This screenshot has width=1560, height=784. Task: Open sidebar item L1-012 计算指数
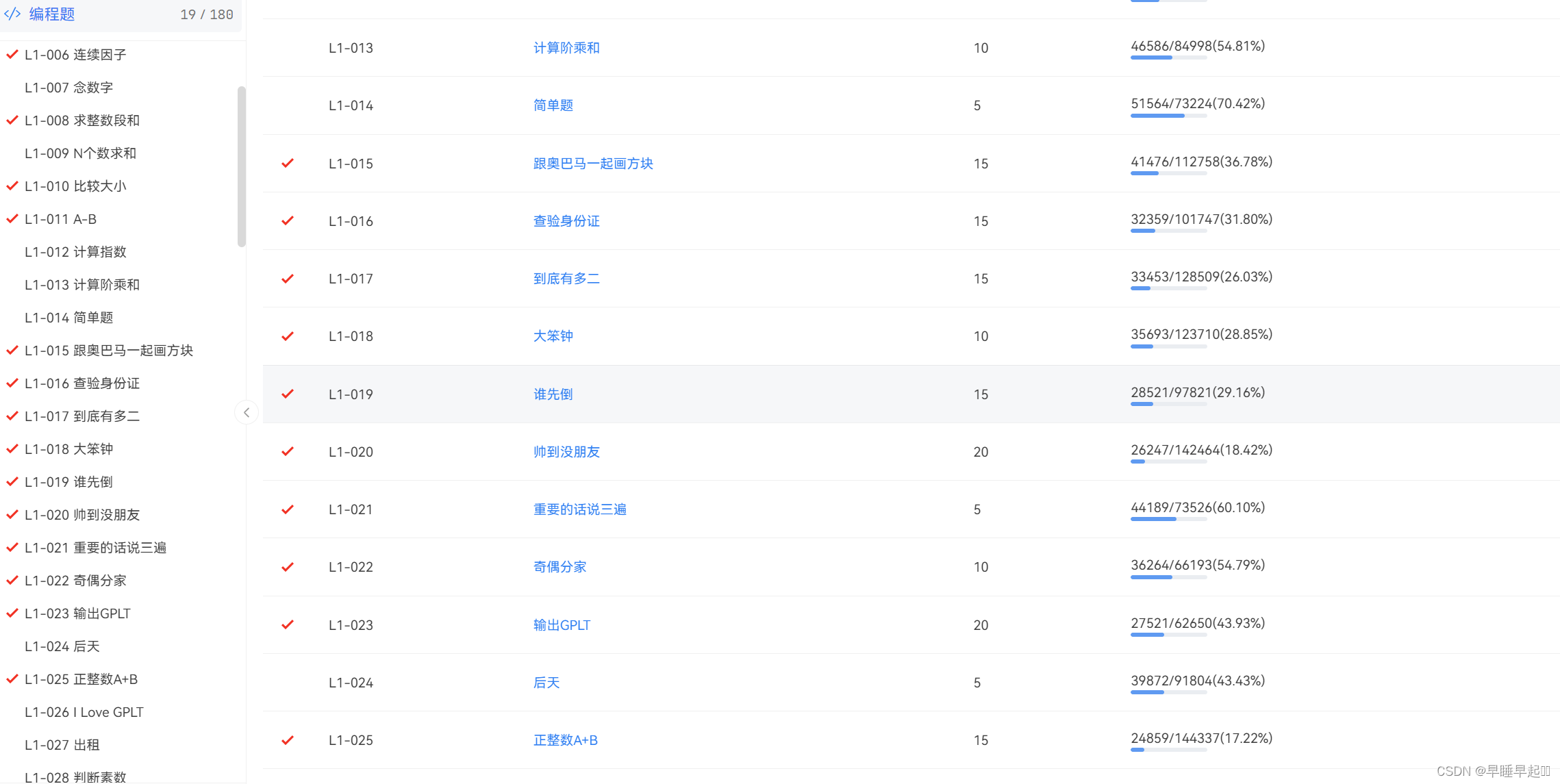click(75, 252)
